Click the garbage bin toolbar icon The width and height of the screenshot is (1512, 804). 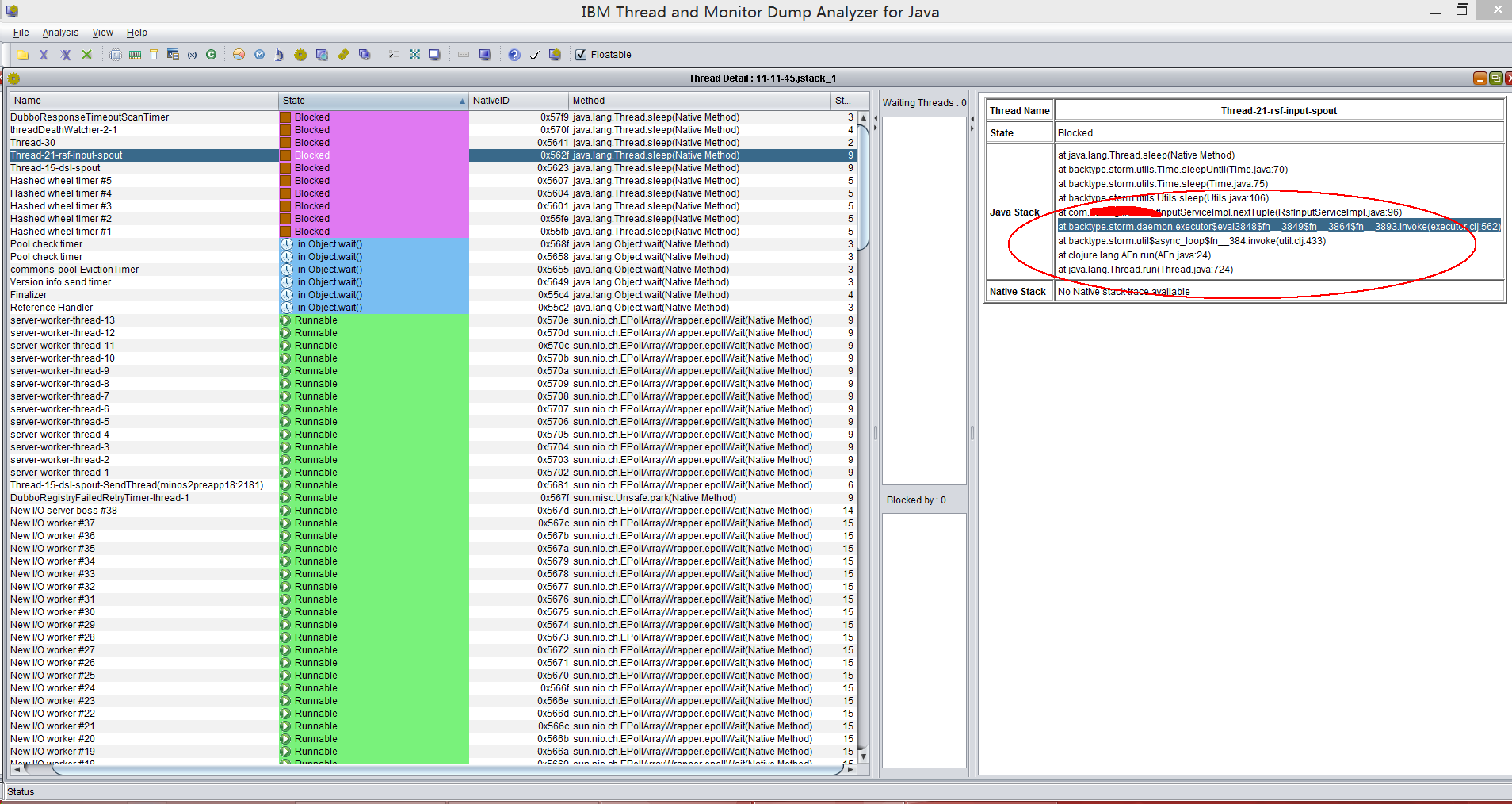154,55
